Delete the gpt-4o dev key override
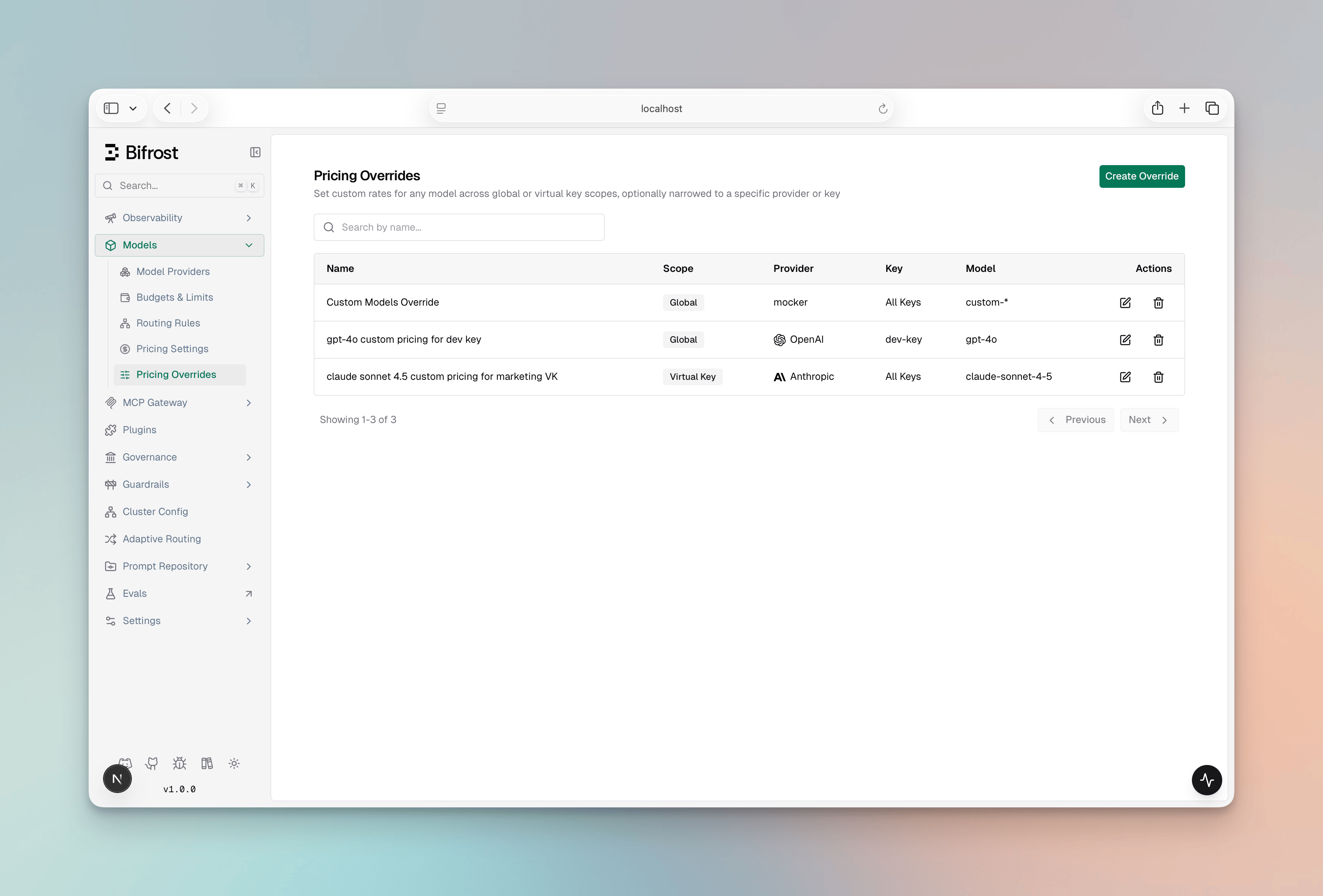The height and width of the screenshot is (896, 1323). pos(1158,340)
